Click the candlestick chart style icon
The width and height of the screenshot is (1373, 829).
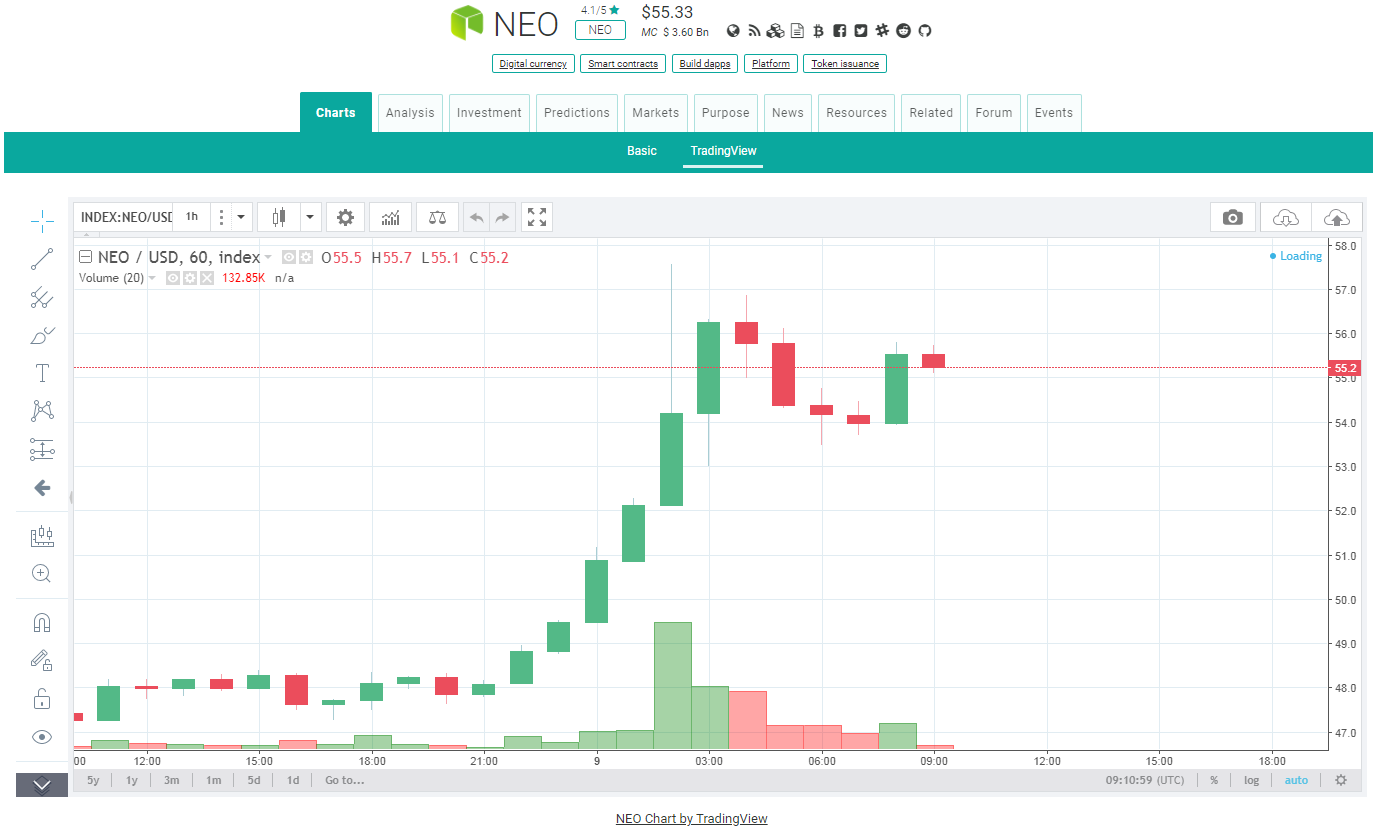click(x=279, y=217)
